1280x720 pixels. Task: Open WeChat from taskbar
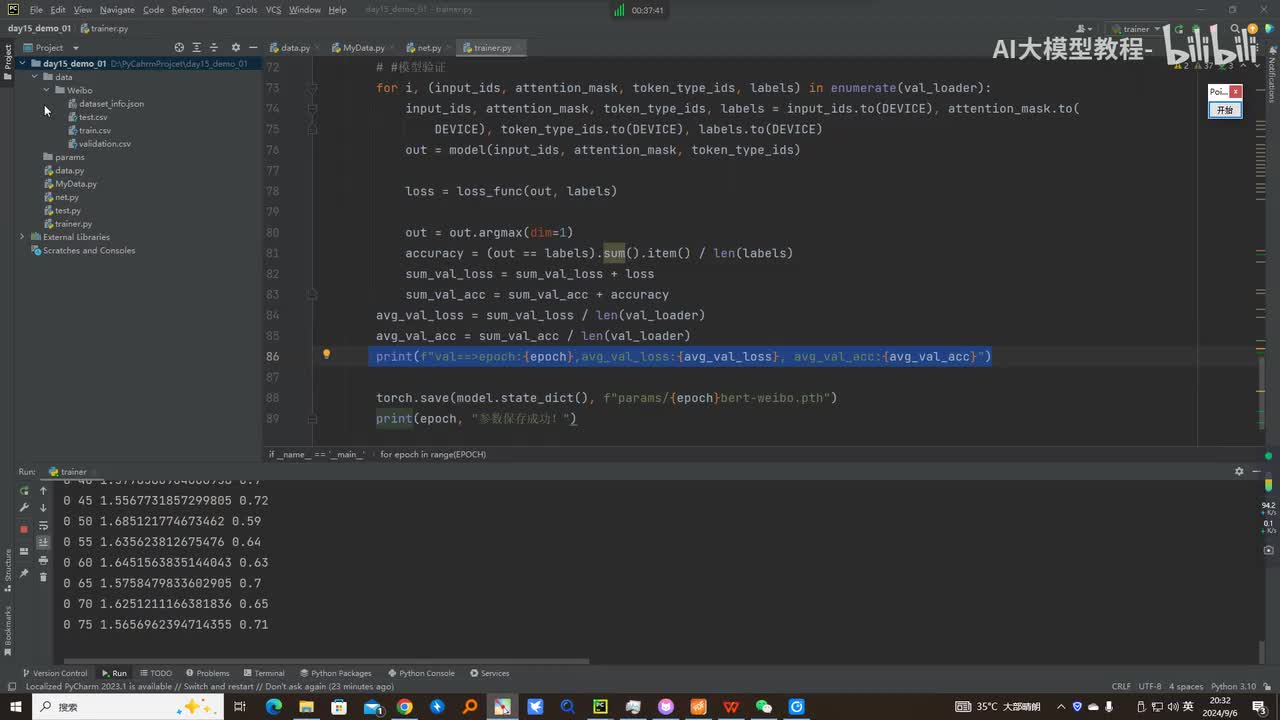pos(764,707)
